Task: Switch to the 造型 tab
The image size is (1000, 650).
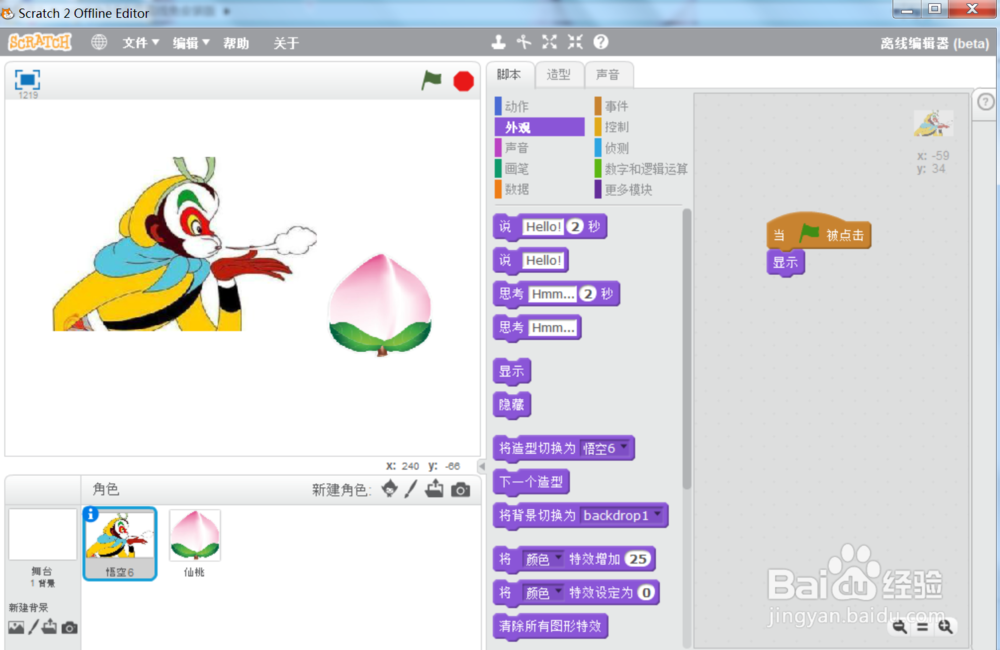Action: tap(559, 75)
